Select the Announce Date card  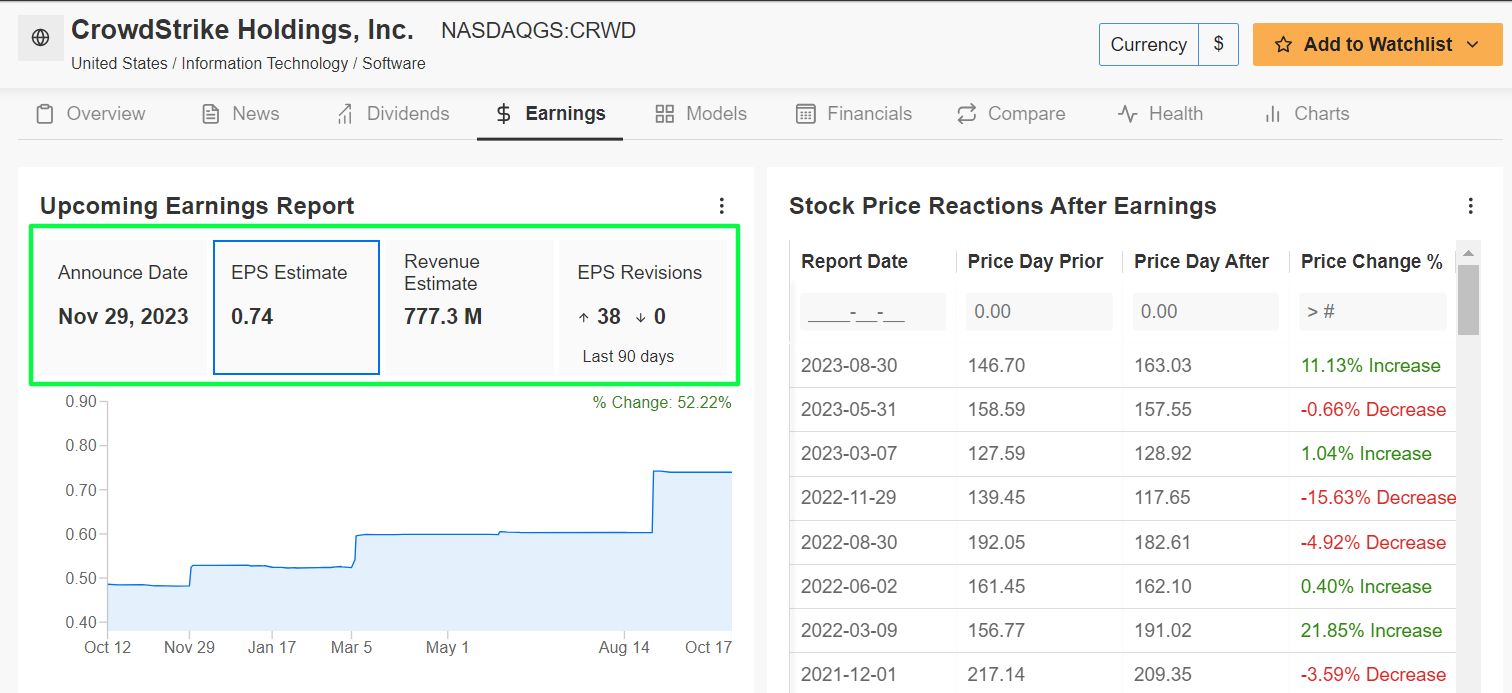[123, 307]
